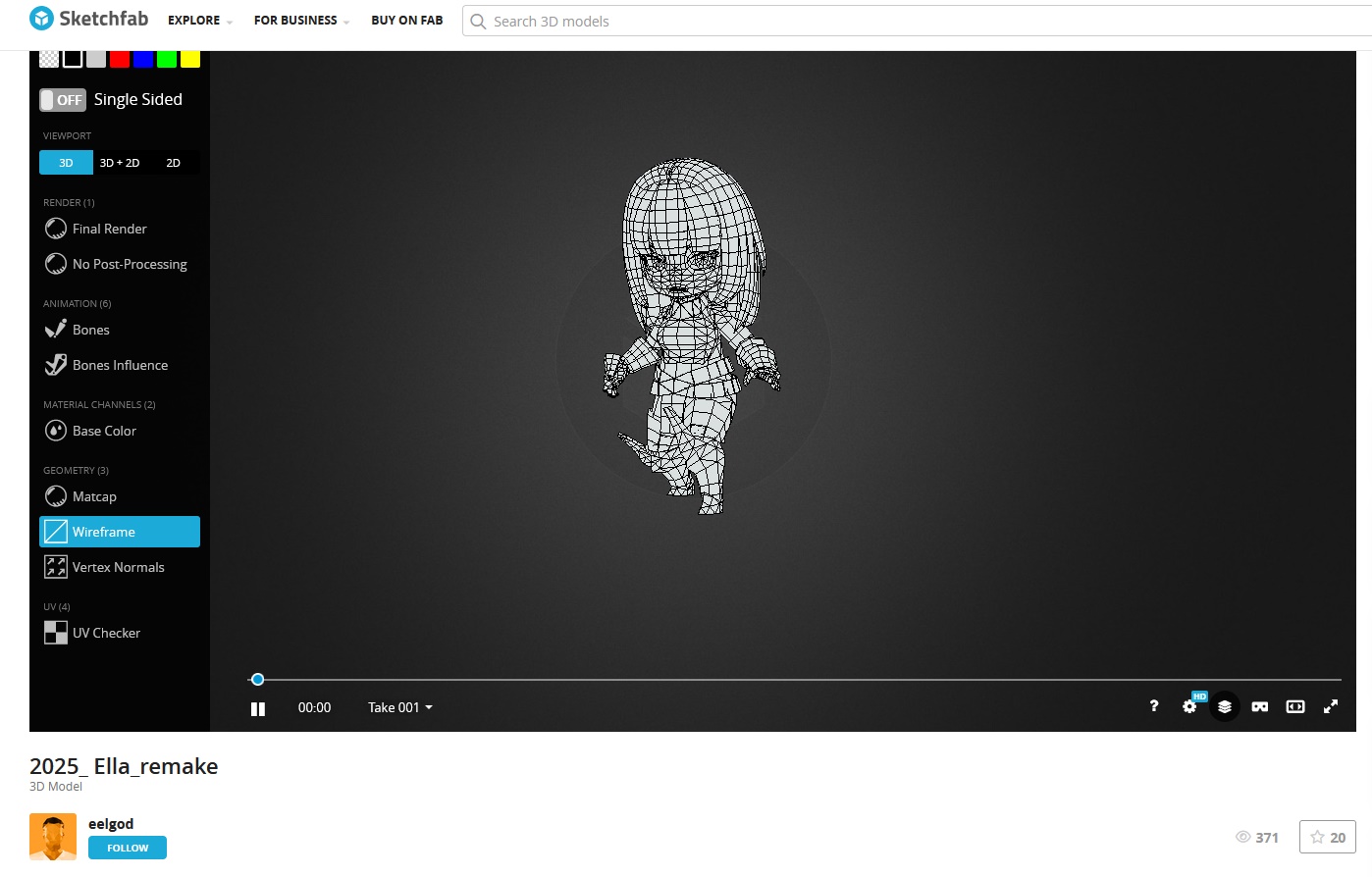Pick the black wireframe color swatch

pyautogui.click(x=73, y=59)
